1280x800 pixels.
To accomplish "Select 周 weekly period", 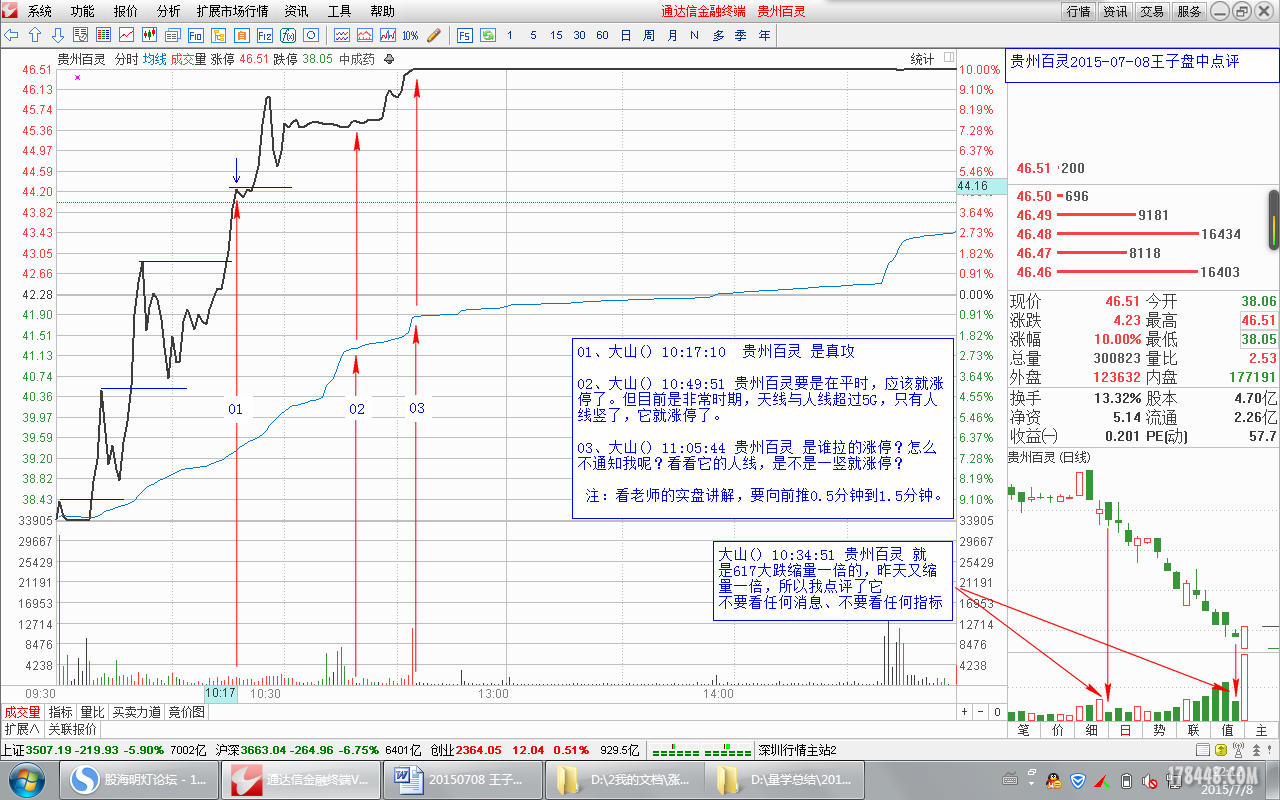I will (649, 35).
